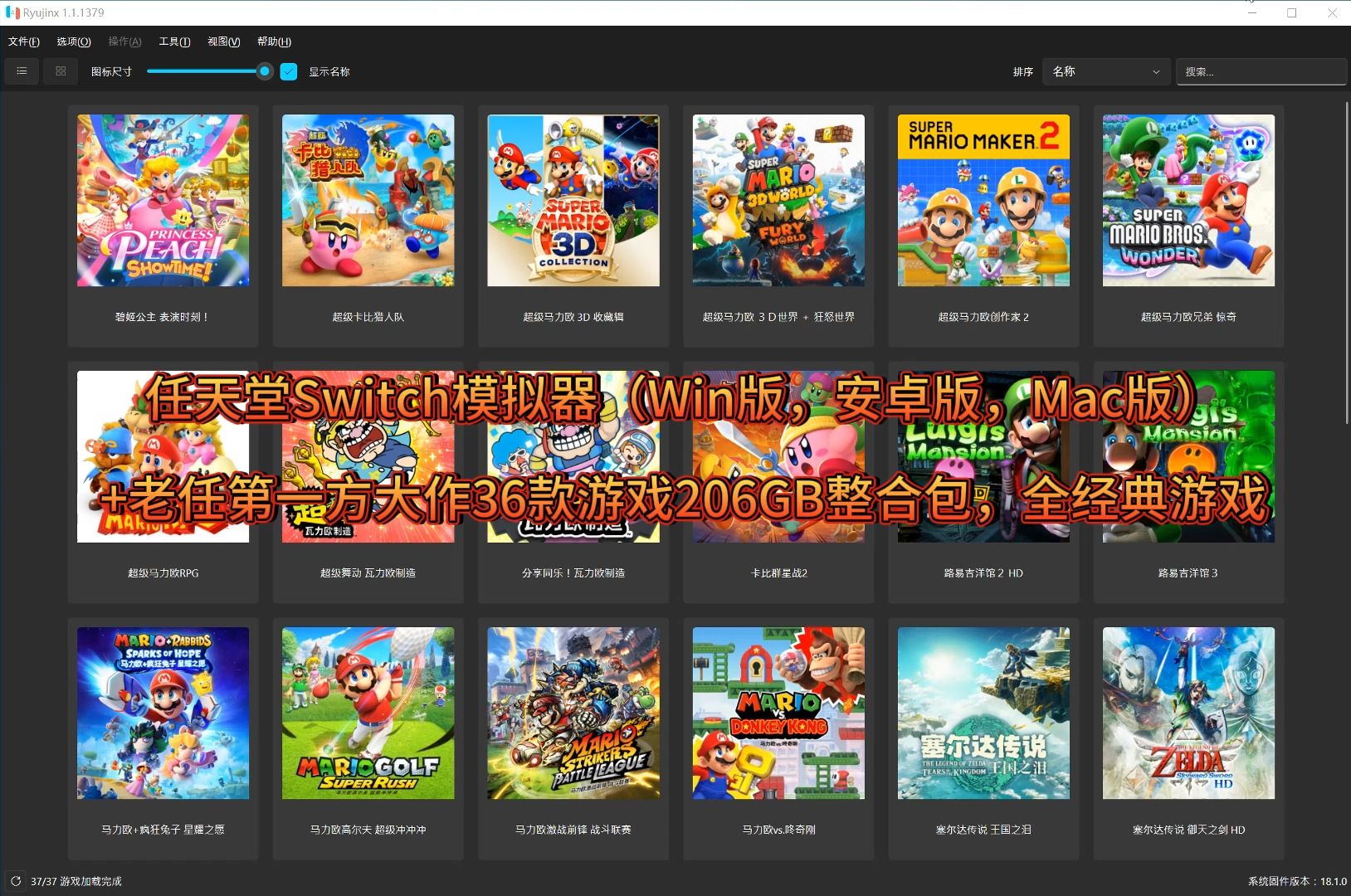Select Super Mario Bros. Wonder cover
This screenshot has height=896, width=1351.
(x=1188, y=200)
